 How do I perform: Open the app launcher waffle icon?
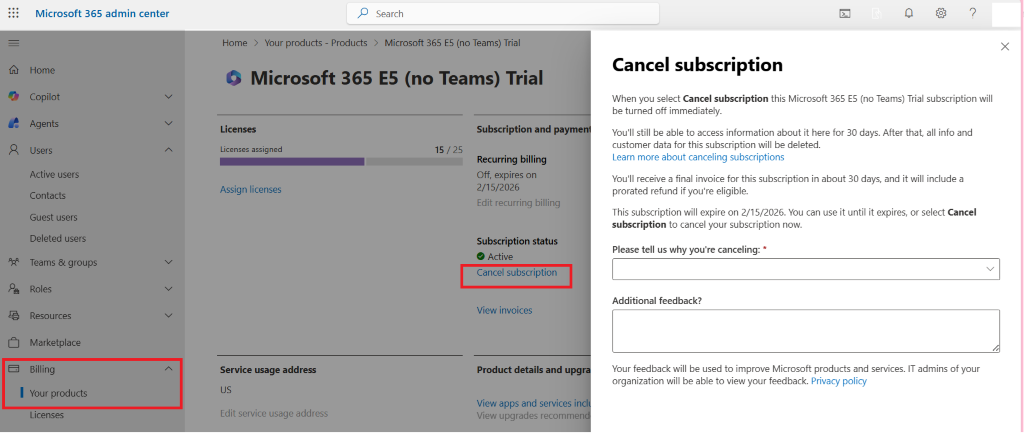13,13
